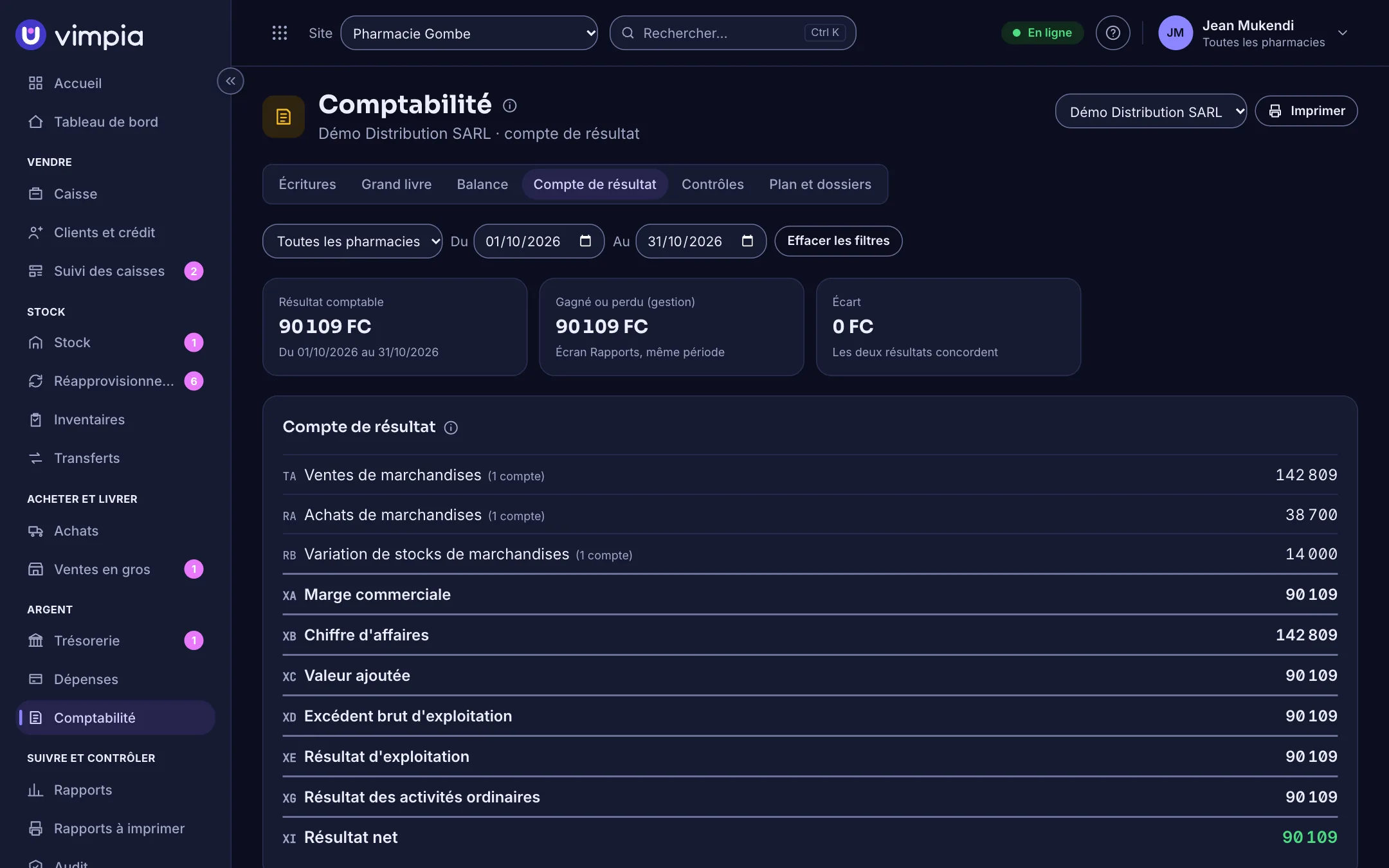Open the Site dropdown Pharmacie Gombe

pos(469,33)
